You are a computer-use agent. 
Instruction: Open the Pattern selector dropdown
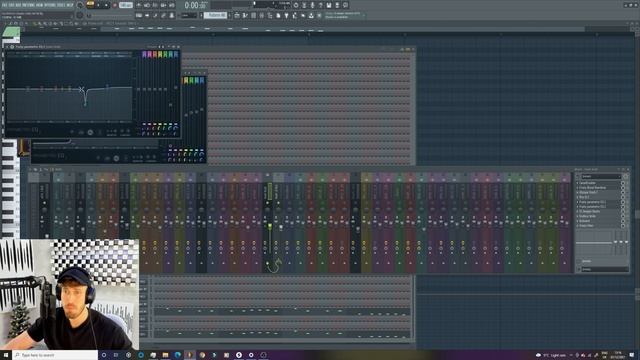pos(216,16)
